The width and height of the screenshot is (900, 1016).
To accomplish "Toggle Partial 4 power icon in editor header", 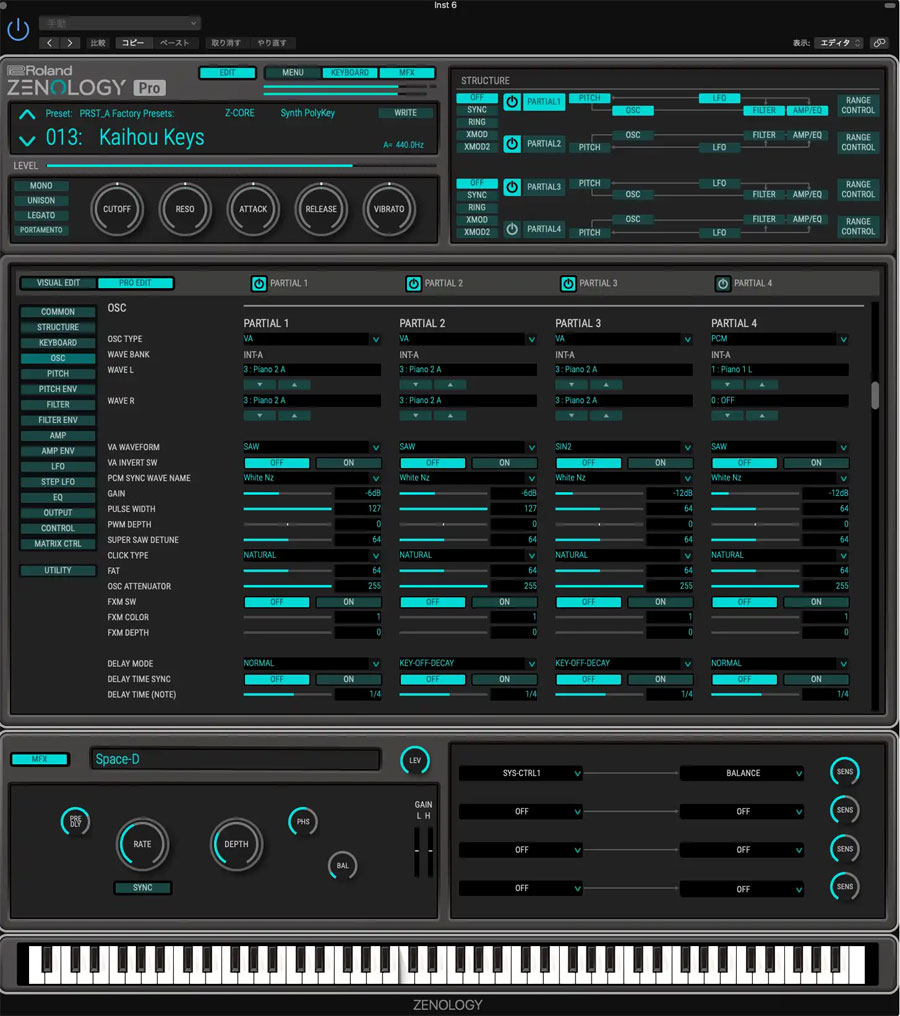I will click(722, 283).
